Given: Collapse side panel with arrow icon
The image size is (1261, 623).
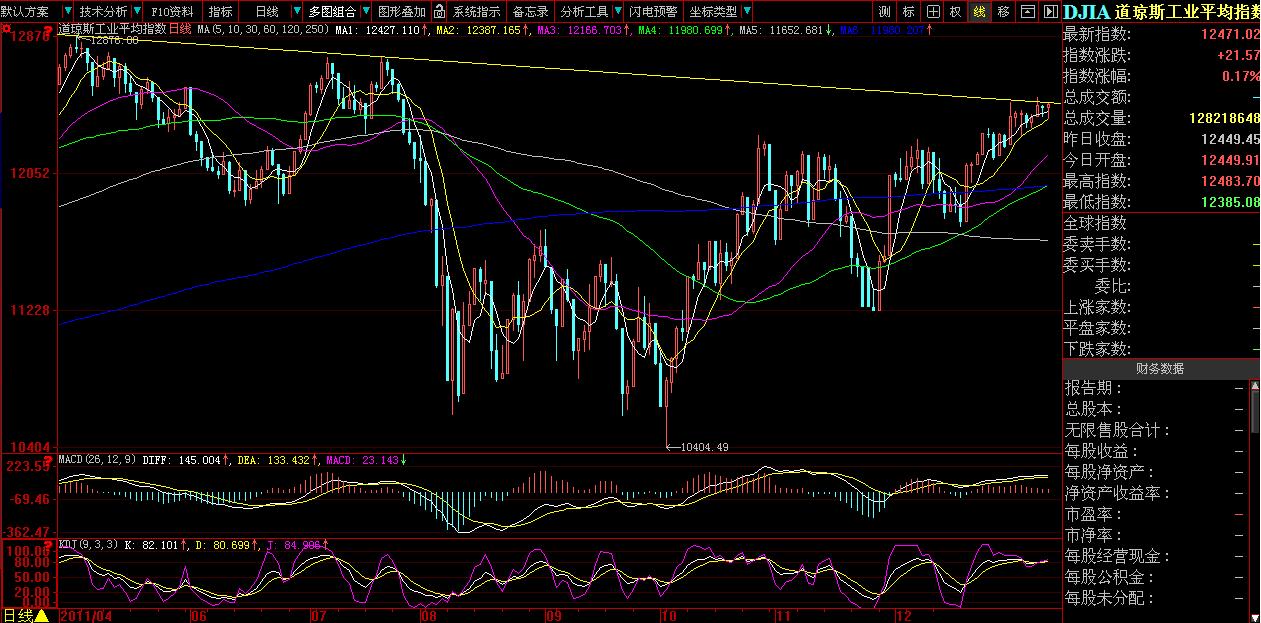Looking at the screenshot, I should click(x=1049, y=11).
